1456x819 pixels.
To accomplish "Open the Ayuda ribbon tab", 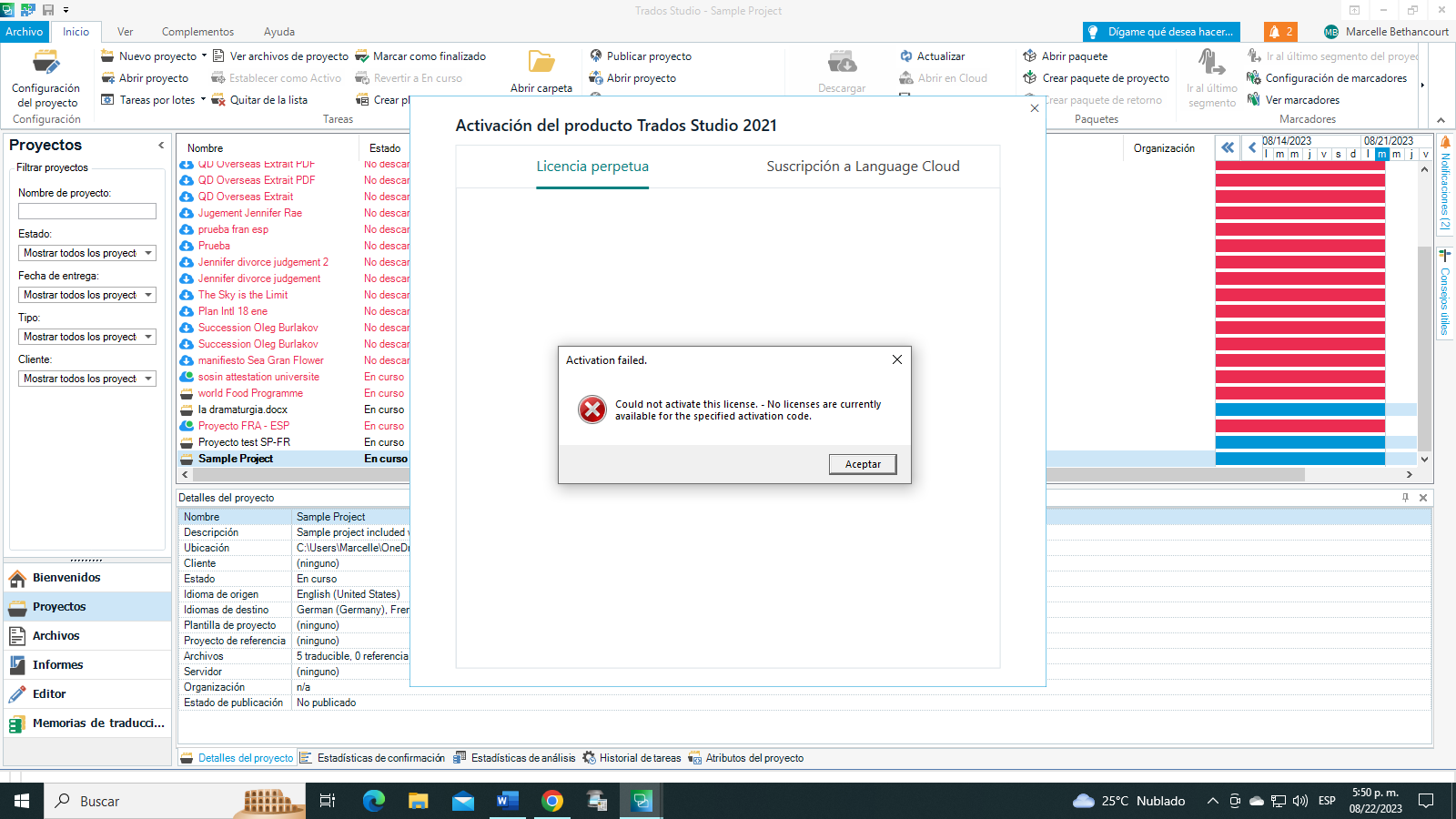I will pyautogui.click(x=279, y=32).
